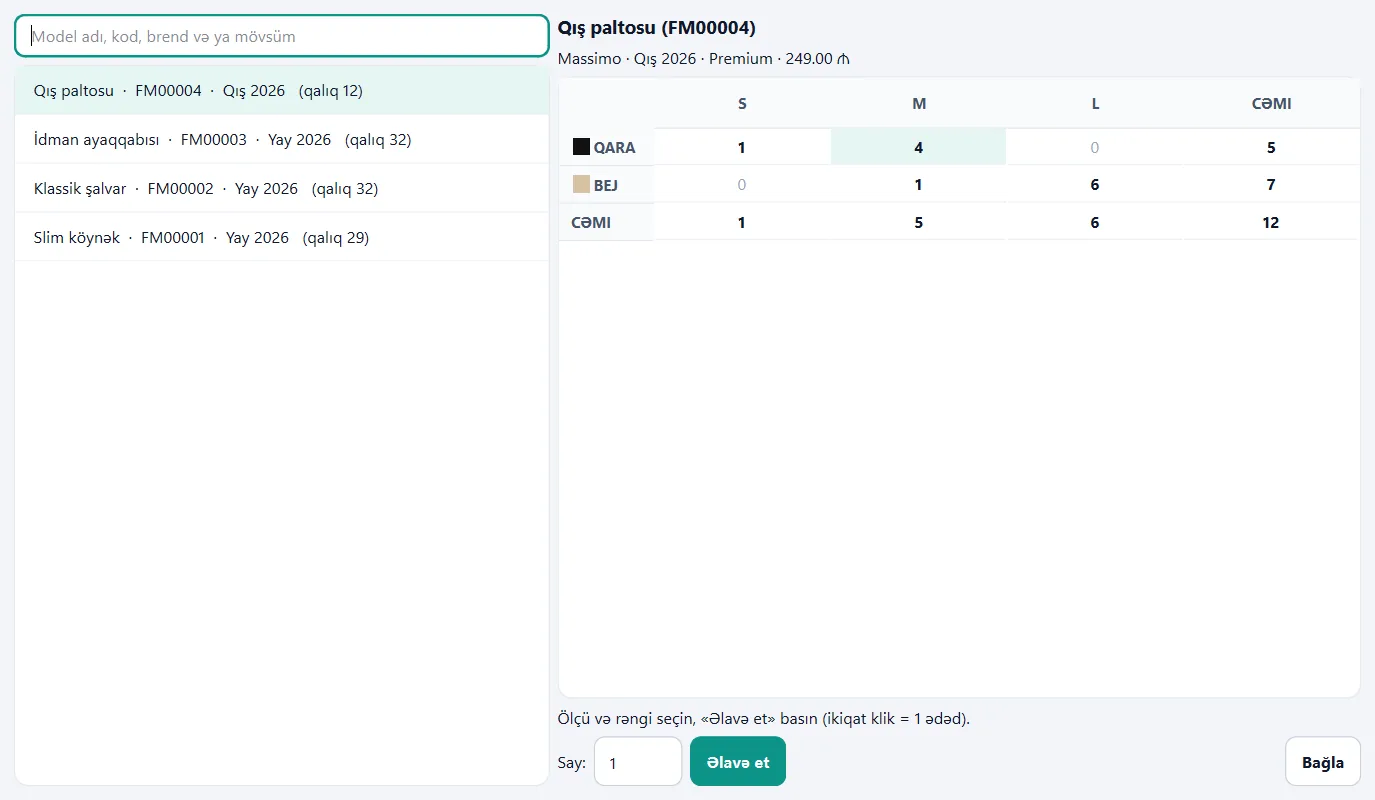Image resolution: width=1375 pixels, height=800 pixels.
Task: Click the Bağla button
Action: 1322,762
